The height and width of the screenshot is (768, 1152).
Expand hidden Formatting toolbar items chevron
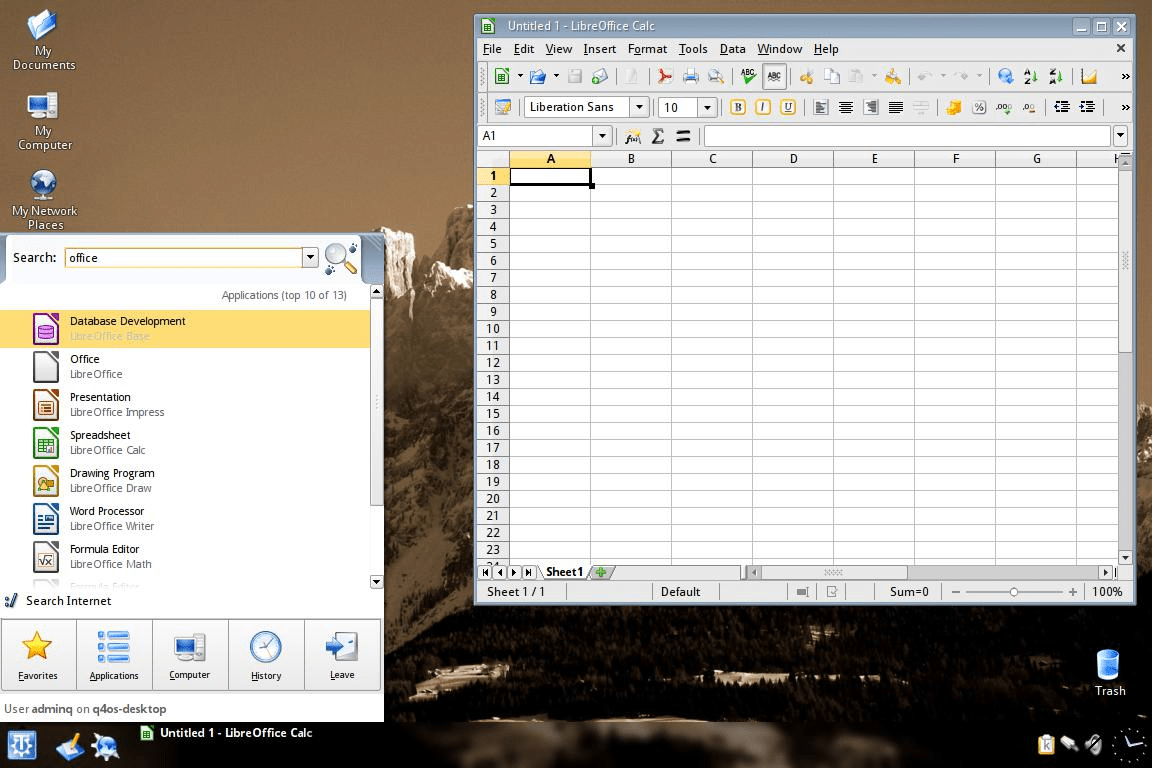[x=1125, y=107]
